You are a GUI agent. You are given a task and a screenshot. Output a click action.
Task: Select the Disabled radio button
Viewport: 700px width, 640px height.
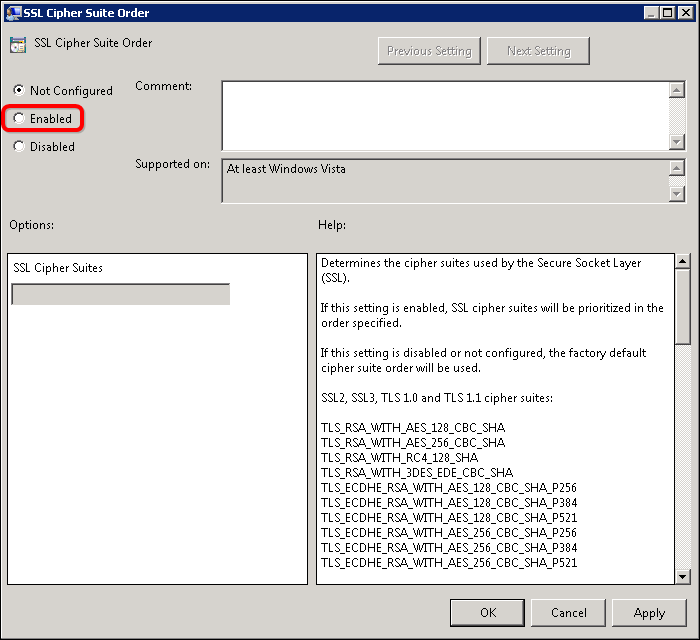[19, 147]
